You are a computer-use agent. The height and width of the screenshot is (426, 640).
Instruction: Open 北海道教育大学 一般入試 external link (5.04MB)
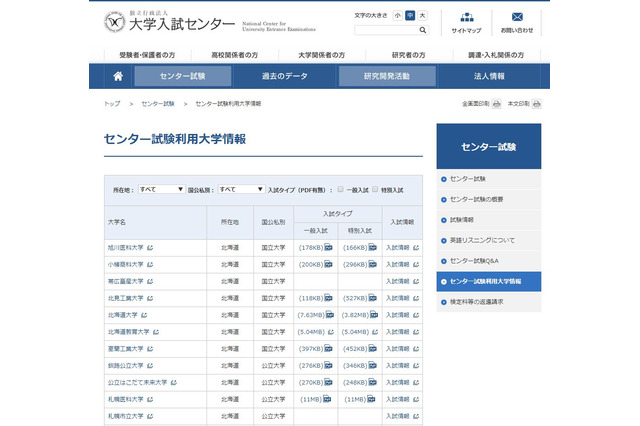(316, 332)
